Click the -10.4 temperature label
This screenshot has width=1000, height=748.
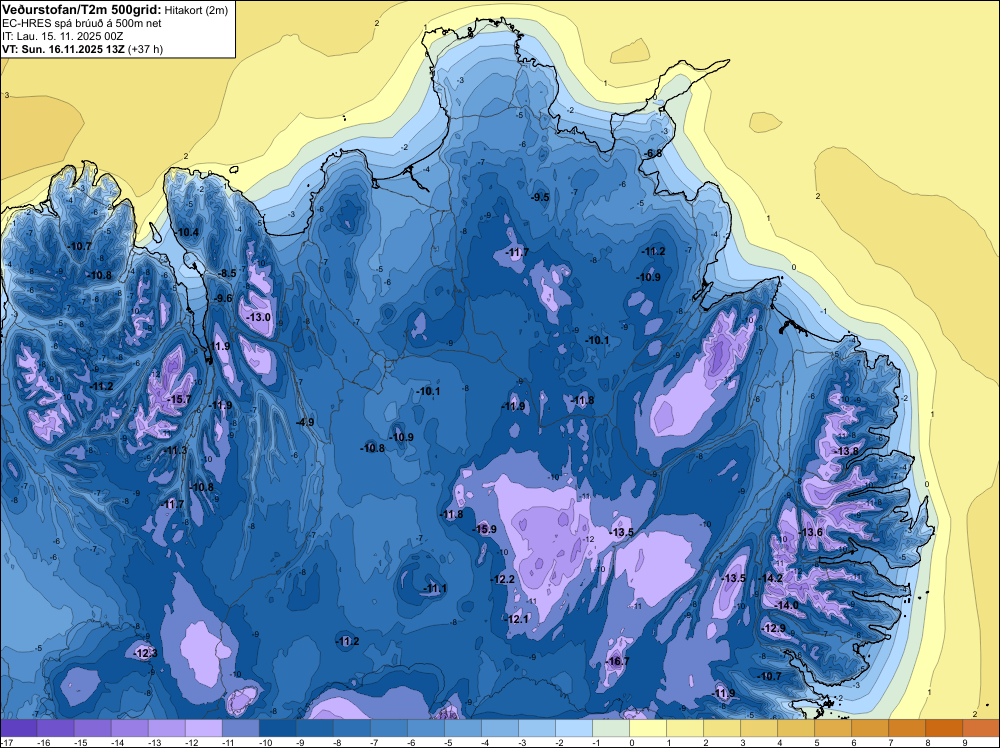point(187,232)
